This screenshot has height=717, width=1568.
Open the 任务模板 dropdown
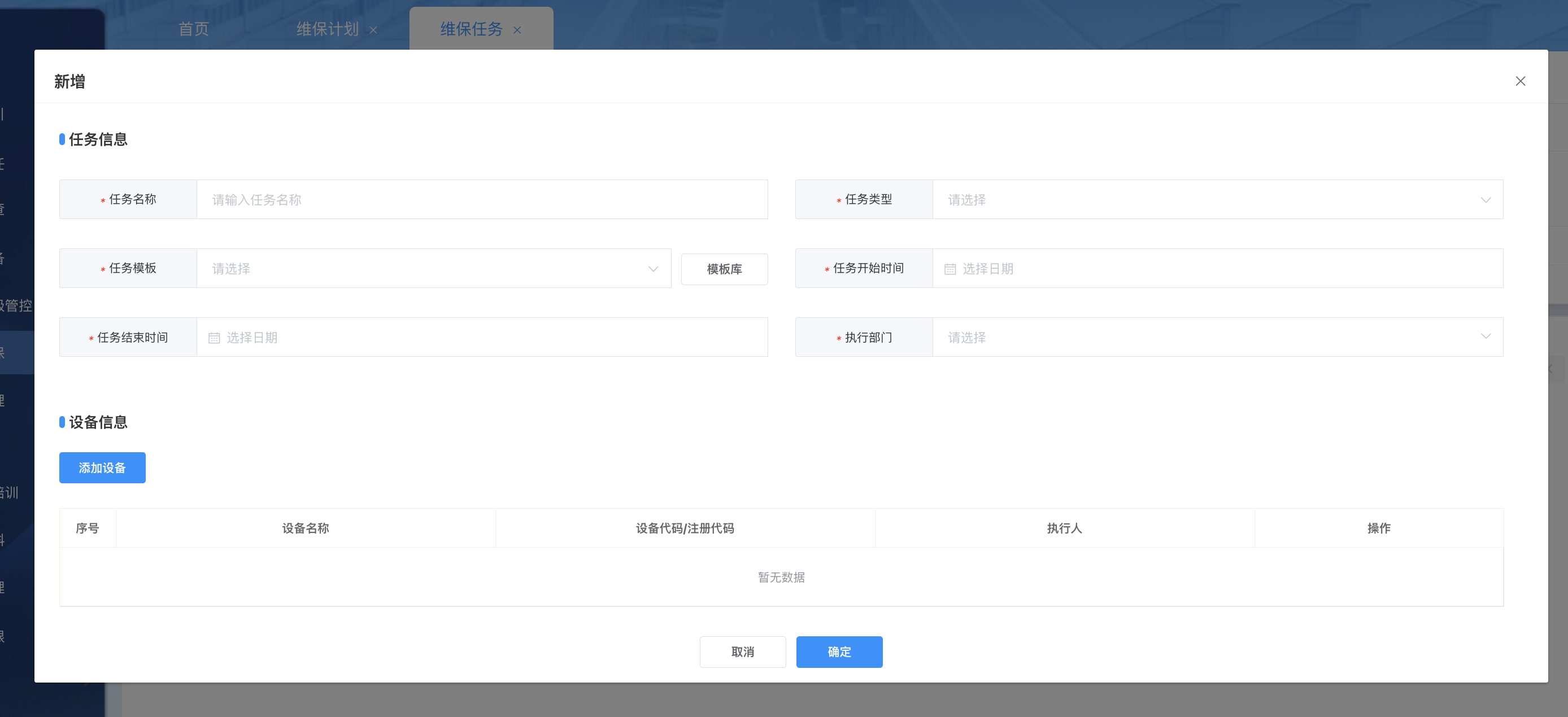tap(426, 268)
